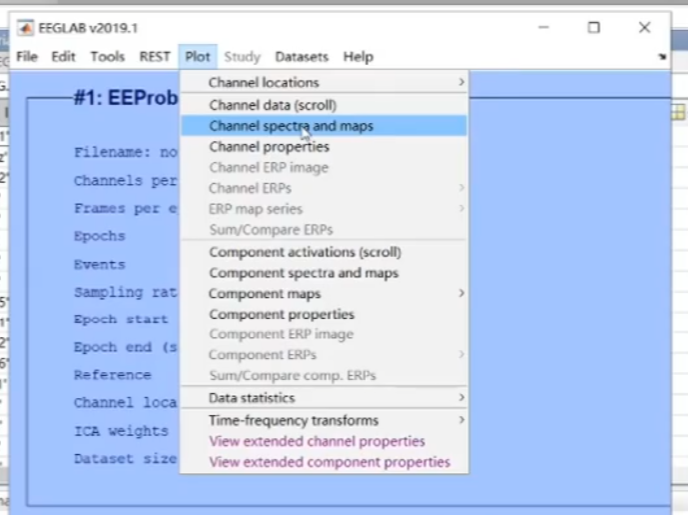The height and width of the screenshot is (515, 688).
Task: Open Channel properties from Plot menu
Action: click(x=268, y=147)
